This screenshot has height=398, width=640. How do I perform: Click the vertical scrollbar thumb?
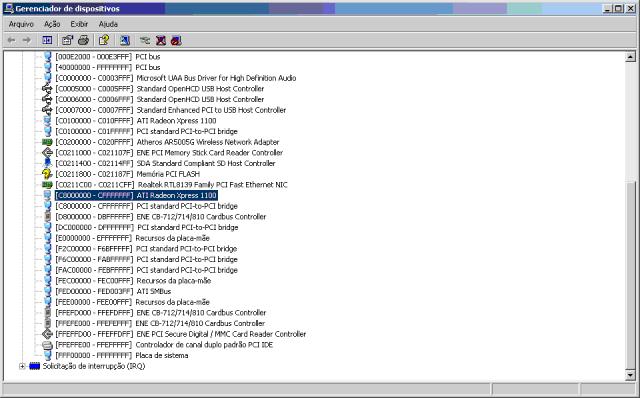631,275
